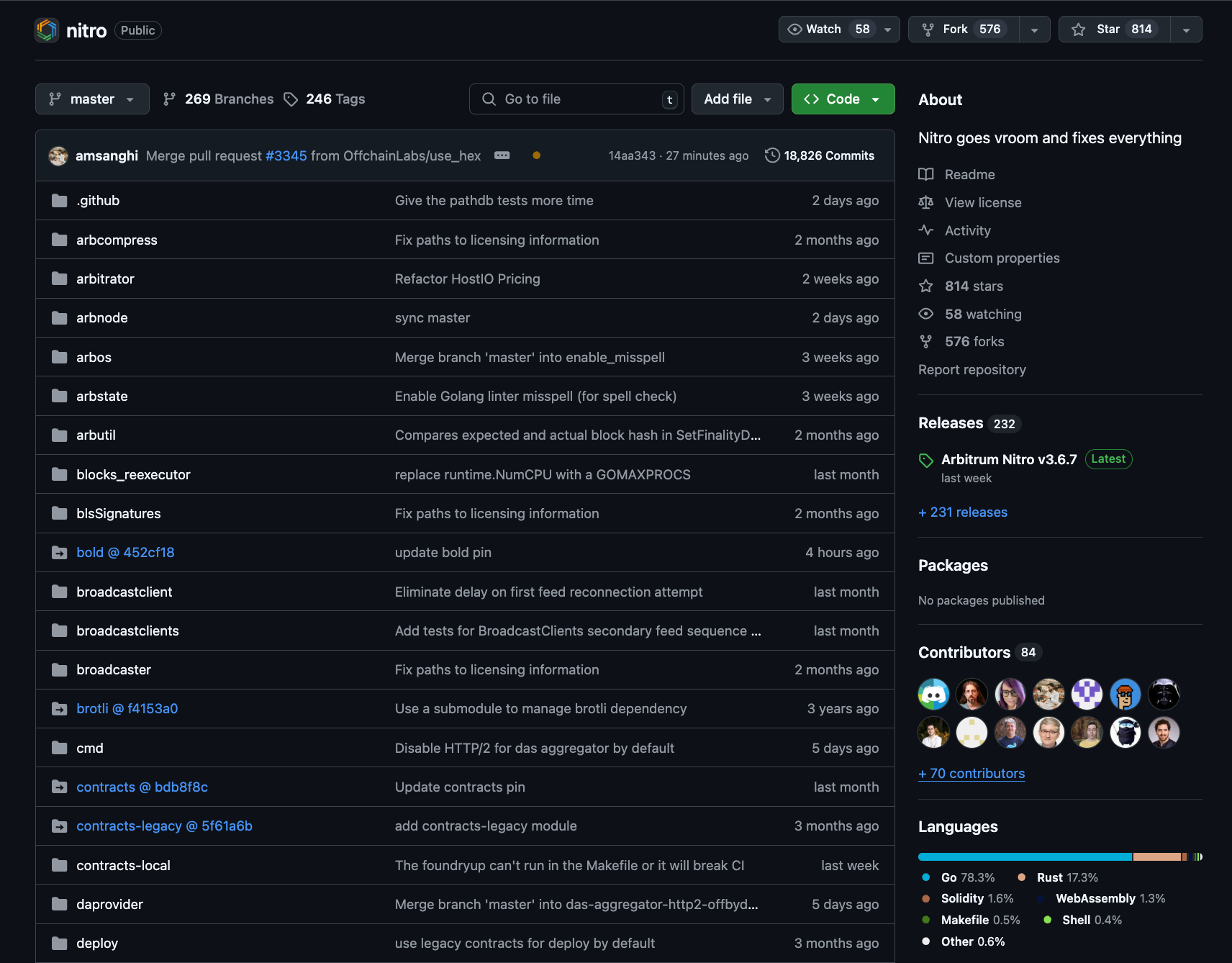Open the deploy folder icon

pos(60,944)
